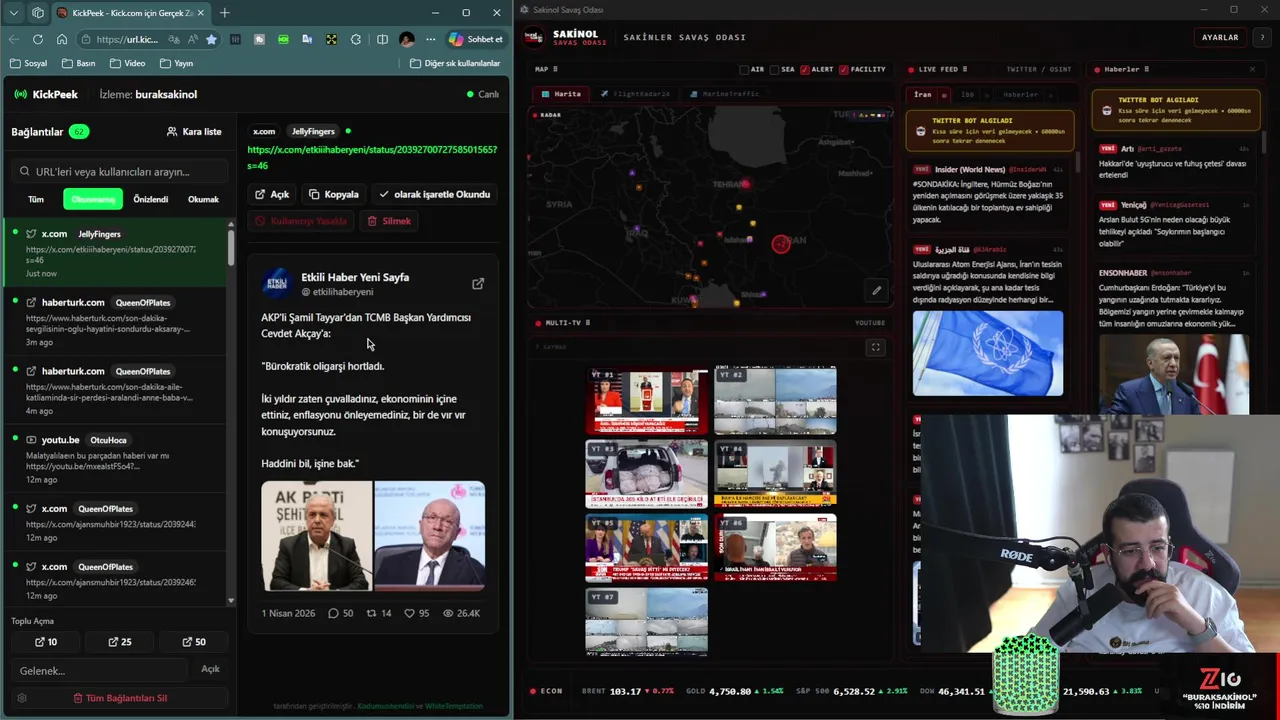Click the tweet like heart icon
This screenshot has width=1280, height=720.
[409, 613]
